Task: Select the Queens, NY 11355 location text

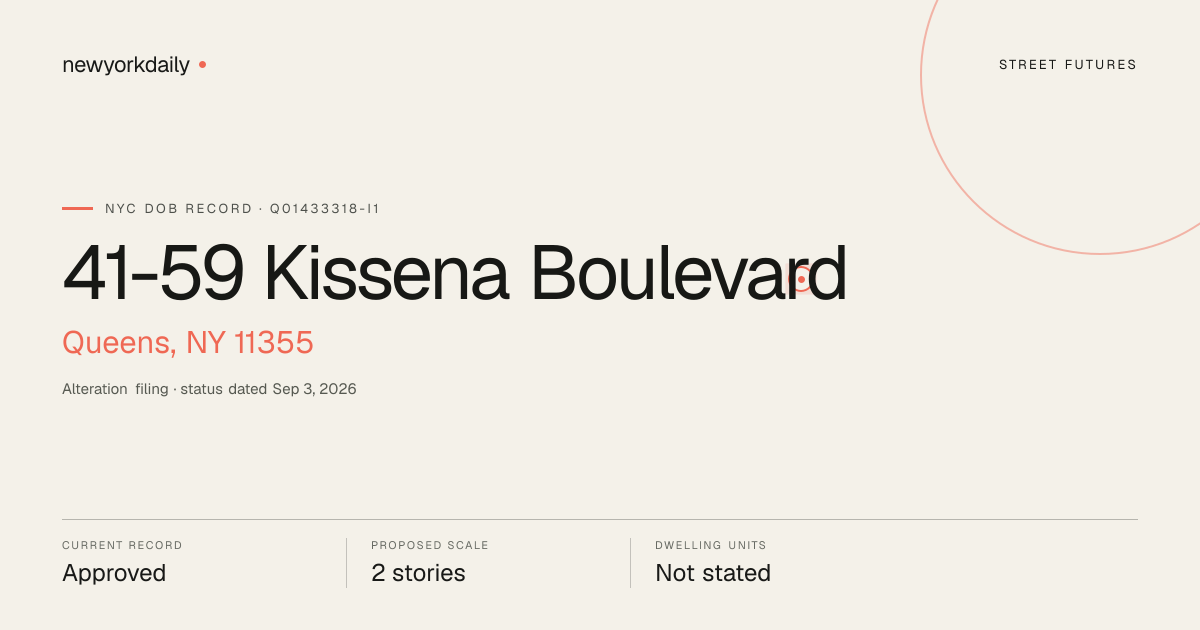Action: [x=188, y=343]
